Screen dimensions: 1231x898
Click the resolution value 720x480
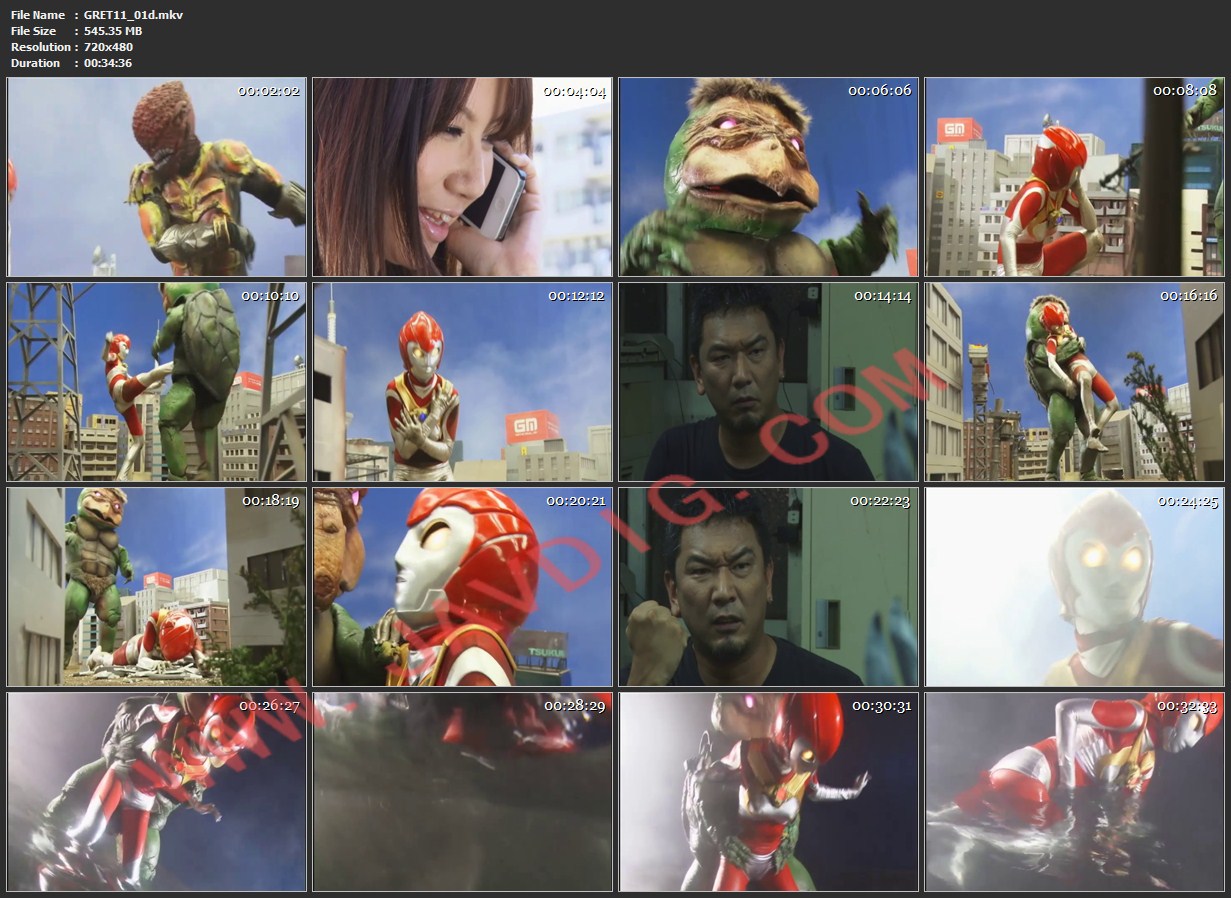coord(108,47)
